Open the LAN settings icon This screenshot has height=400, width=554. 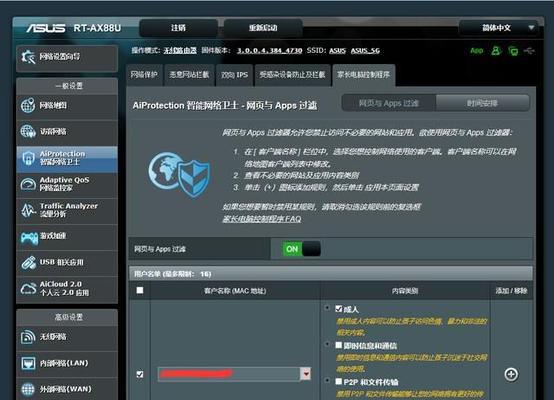28,363
